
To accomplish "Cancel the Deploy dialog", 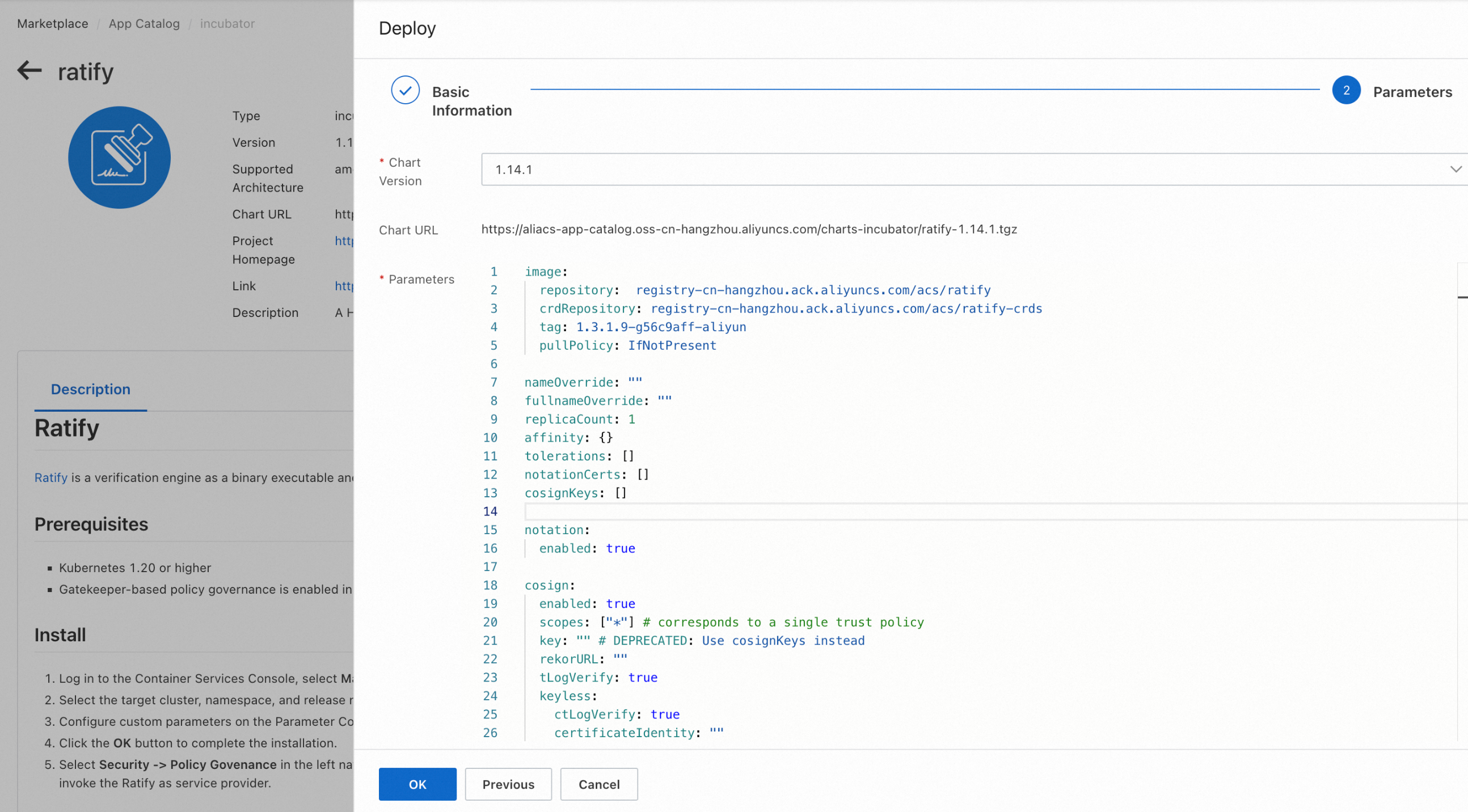I will point(598,784).
